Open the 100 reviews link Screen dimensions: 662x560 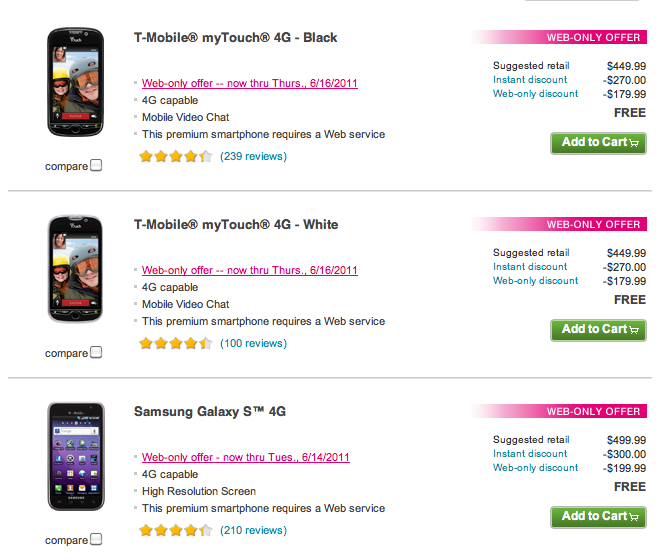[253, 343]
